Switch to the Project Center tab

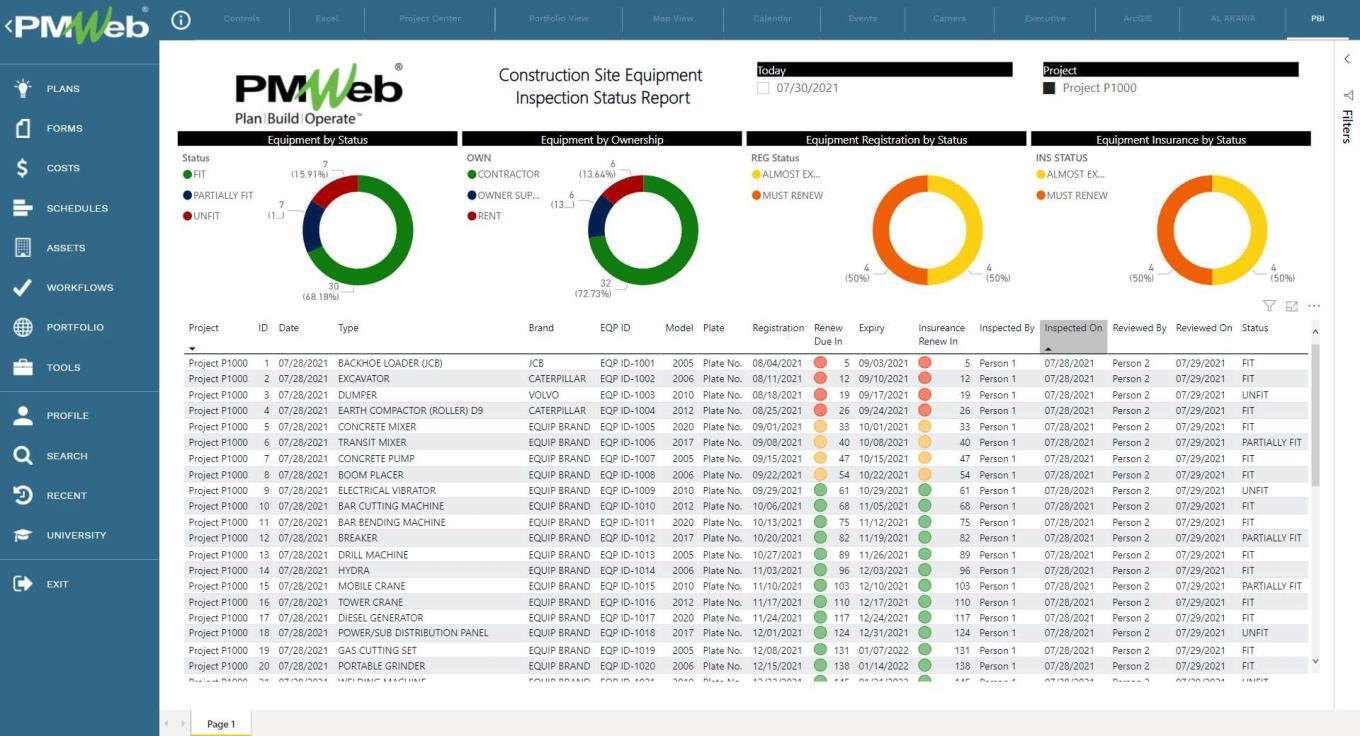point(430,19)
